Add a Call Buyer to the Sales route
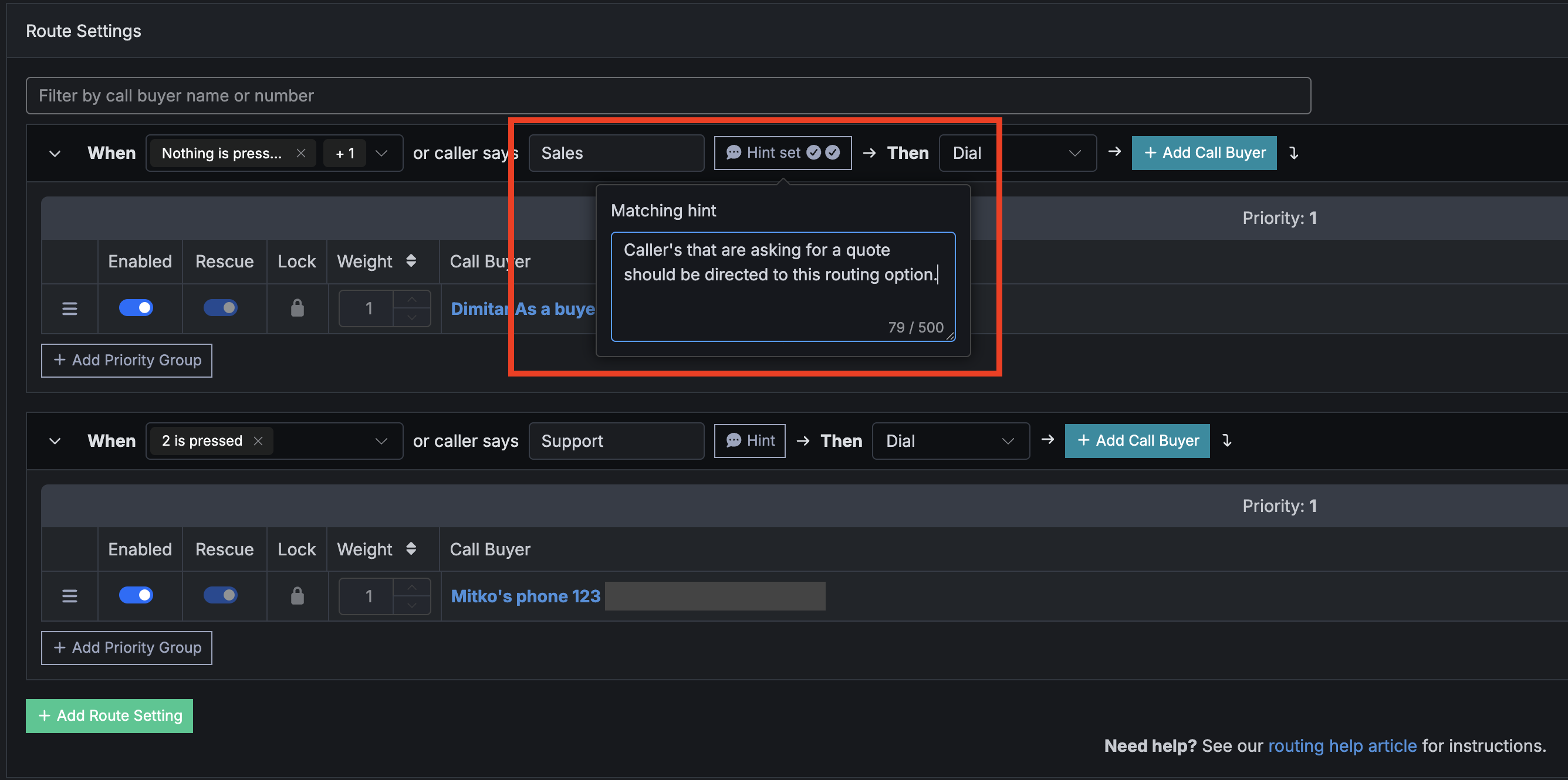This screenshot has height=780, width=1568. click(x=1204, y=152)
